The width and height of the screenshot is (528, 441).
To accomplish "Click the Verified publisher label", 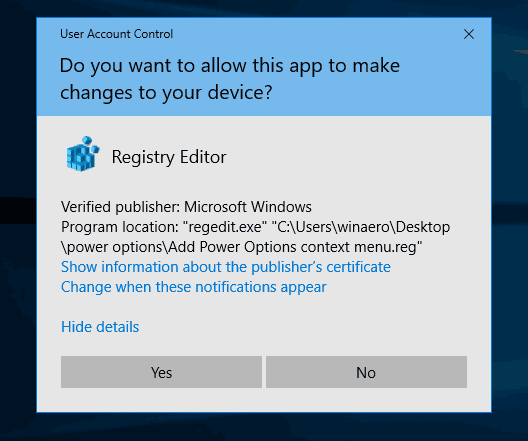I will tap(121, 207).
